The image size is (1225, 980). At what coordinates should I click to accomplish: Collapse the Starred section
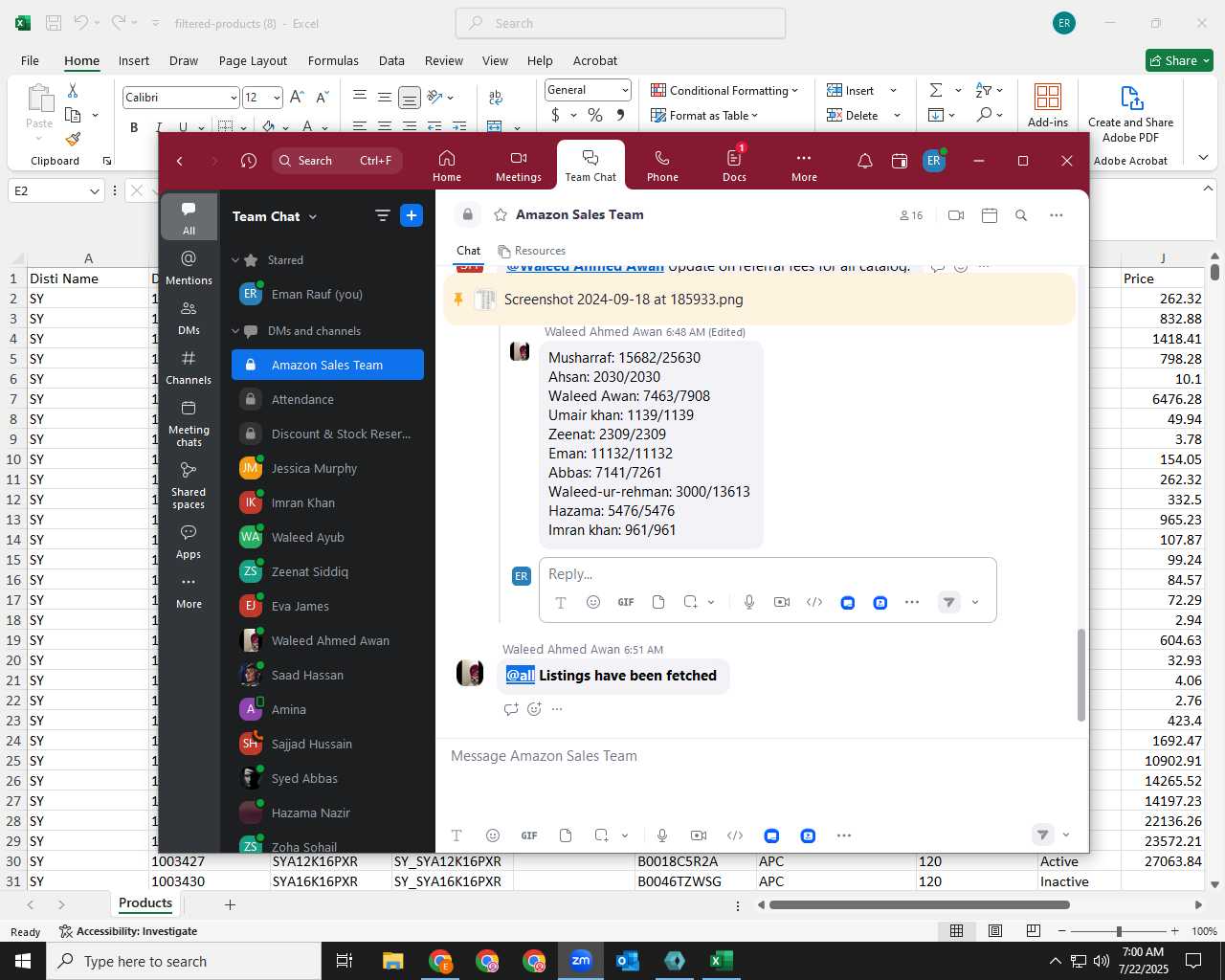tap(235, 260)
